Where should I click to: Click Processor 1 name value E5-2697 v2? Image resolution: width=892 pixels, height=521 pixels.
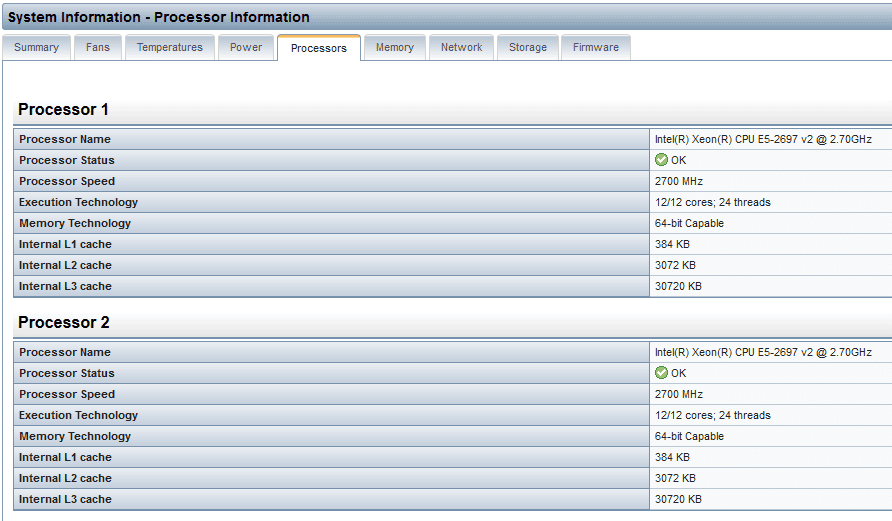pos(763,139)
